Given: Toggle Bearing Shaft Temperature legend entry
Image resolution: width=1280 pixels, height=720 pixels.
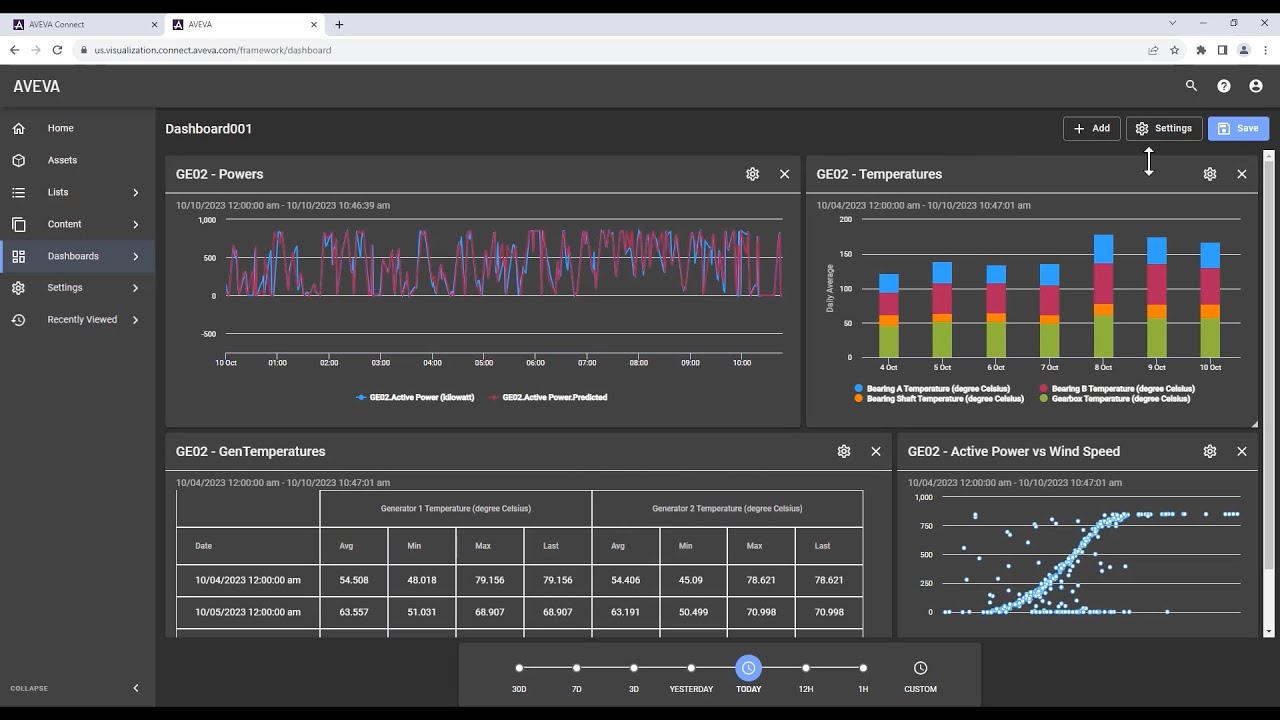Looking at the screenshot, I should point(939,398).
